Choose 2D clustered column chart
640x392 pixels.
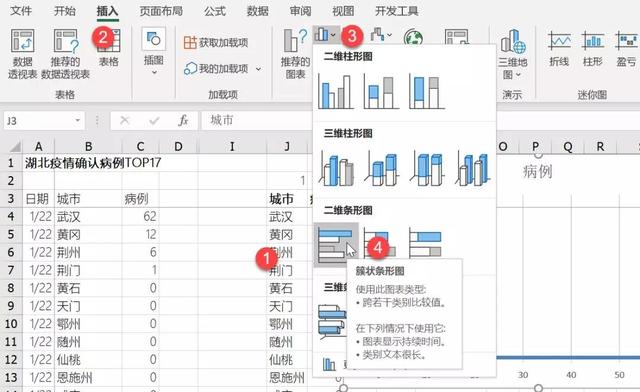[x=336, y=91]
